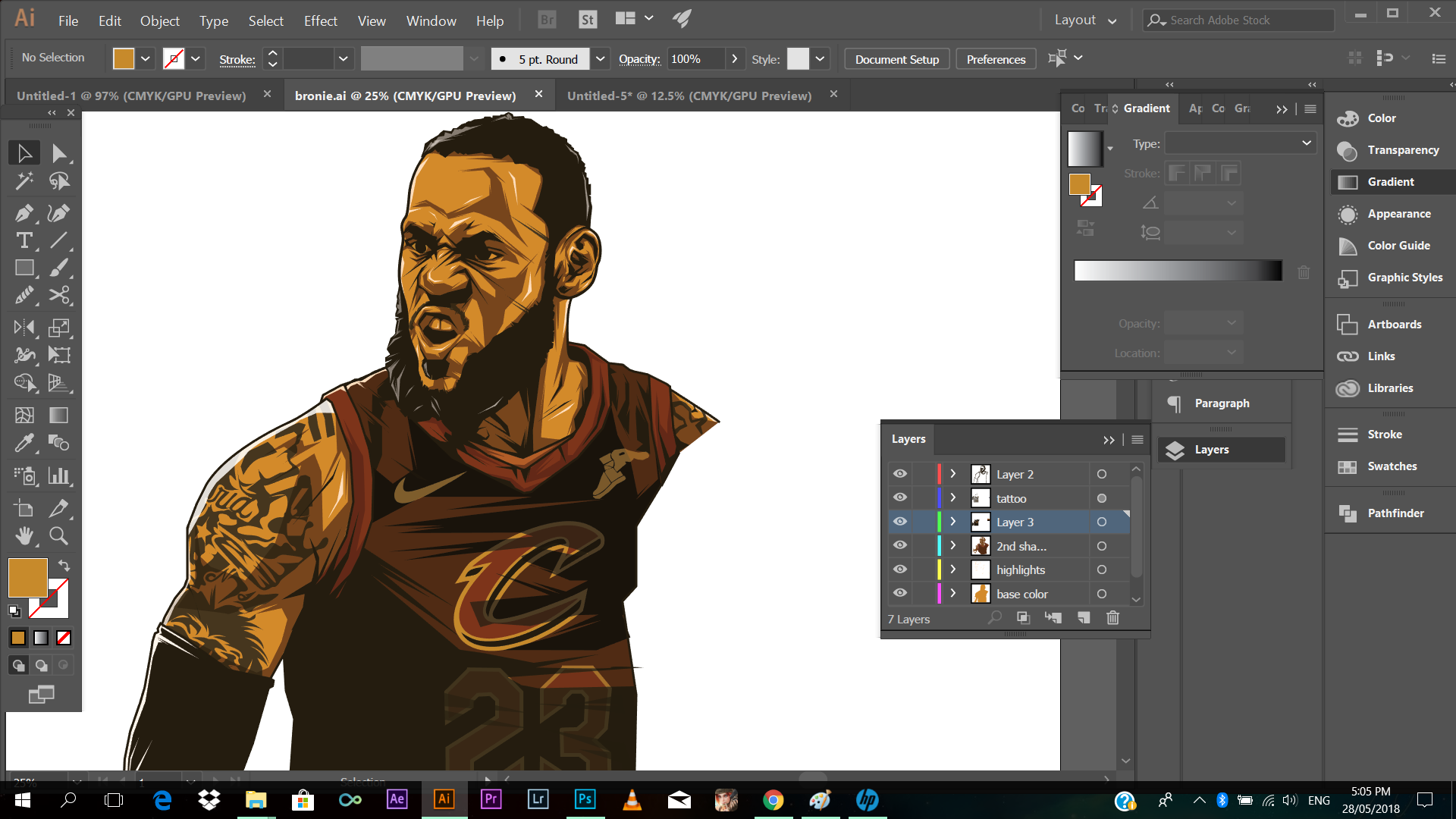1456x819 pixels.
Task: Open Adobe Stock St icon
Action: (x=588, y=20)
